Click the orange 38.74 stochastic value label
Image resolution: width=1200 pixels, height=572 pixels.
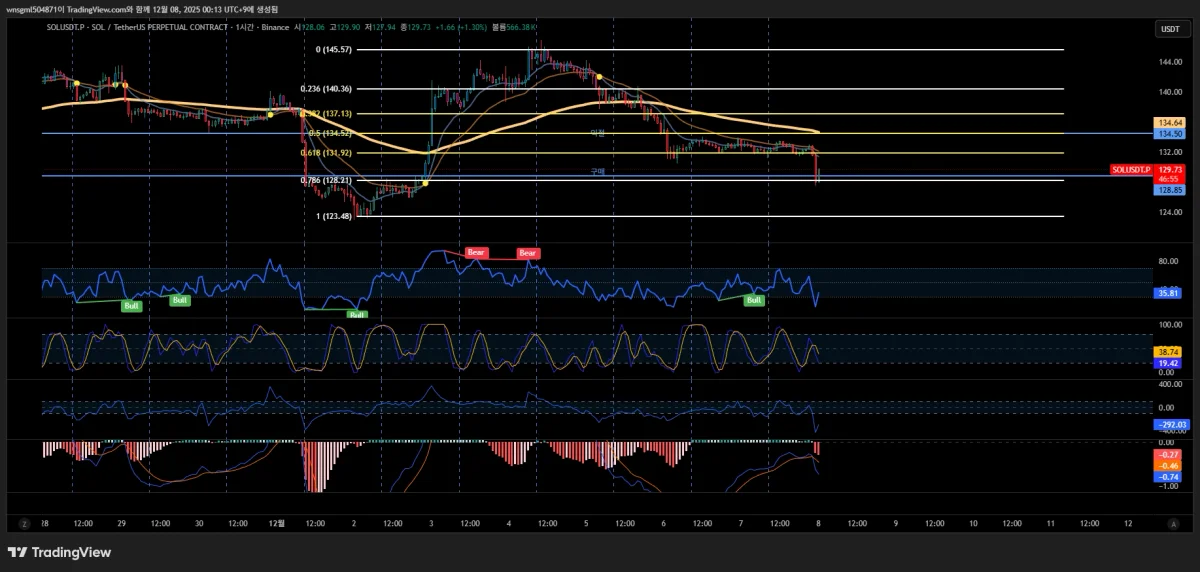coord(1168,352)
